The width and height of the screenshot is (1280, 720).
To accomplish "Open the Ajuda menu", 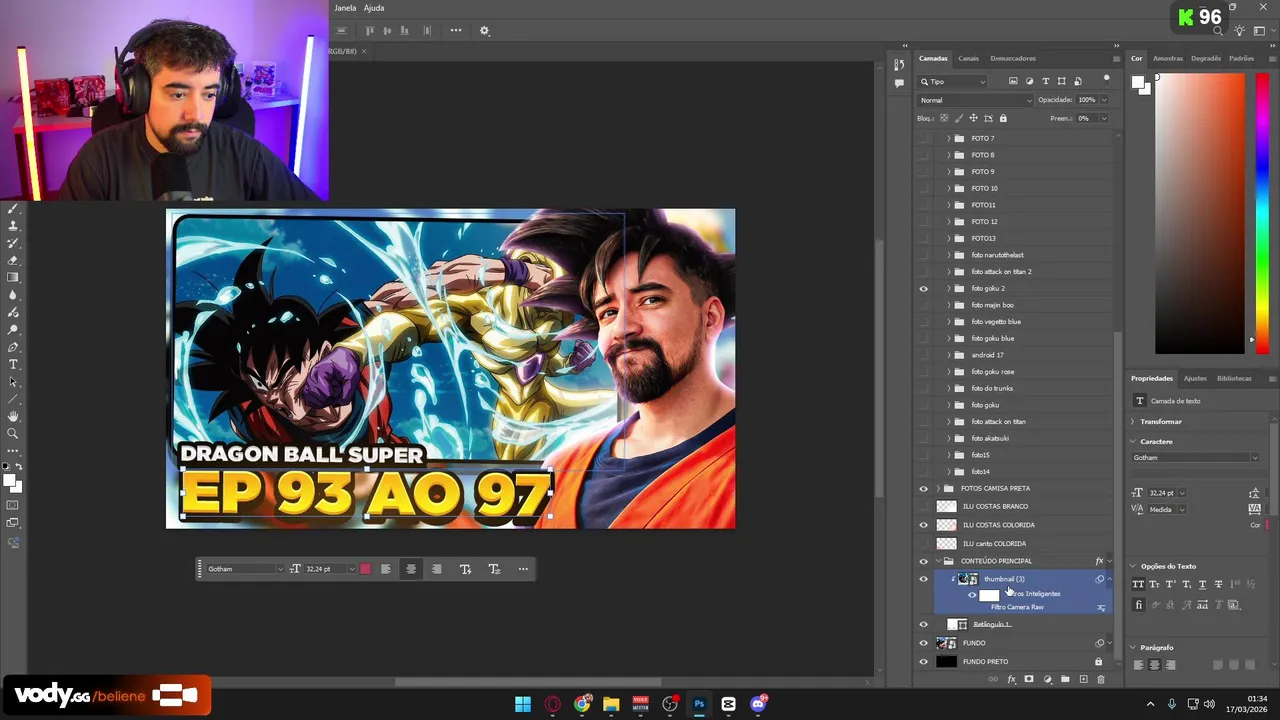I will 374,8.
